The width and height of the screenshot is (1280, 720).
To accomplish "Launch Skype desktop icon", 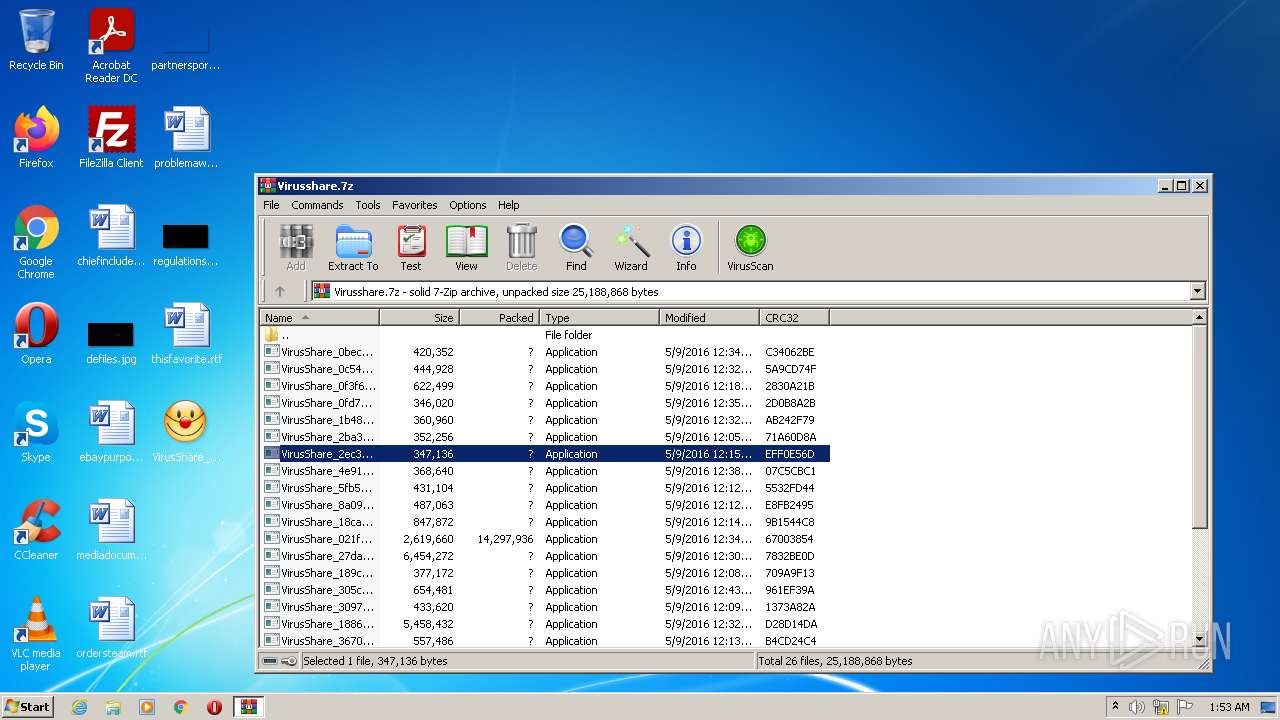I will (36, 432).
